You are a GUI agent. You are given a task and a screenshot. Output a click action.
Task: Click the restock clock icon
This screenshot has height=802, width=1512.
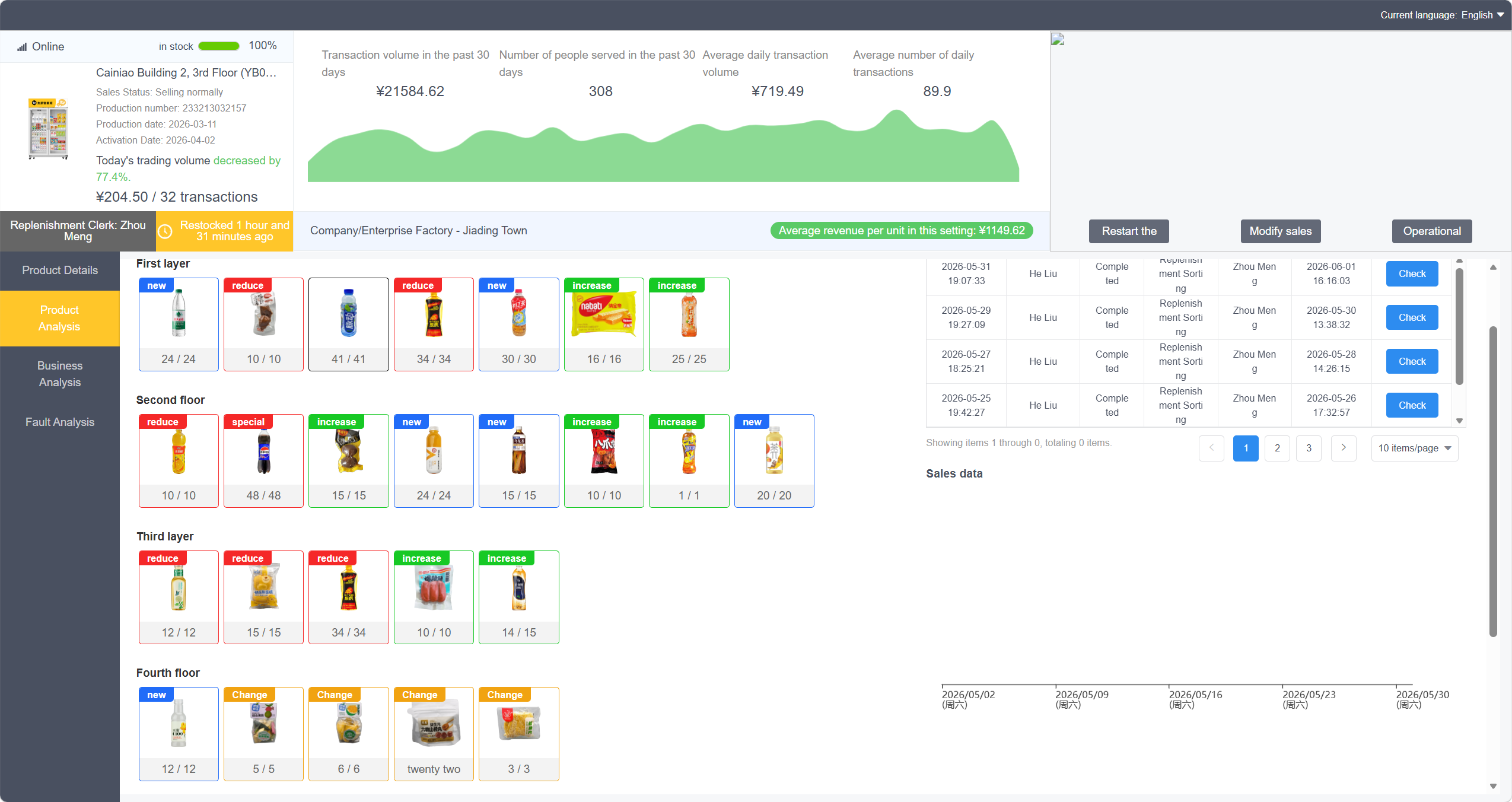[x=165, y=231]
